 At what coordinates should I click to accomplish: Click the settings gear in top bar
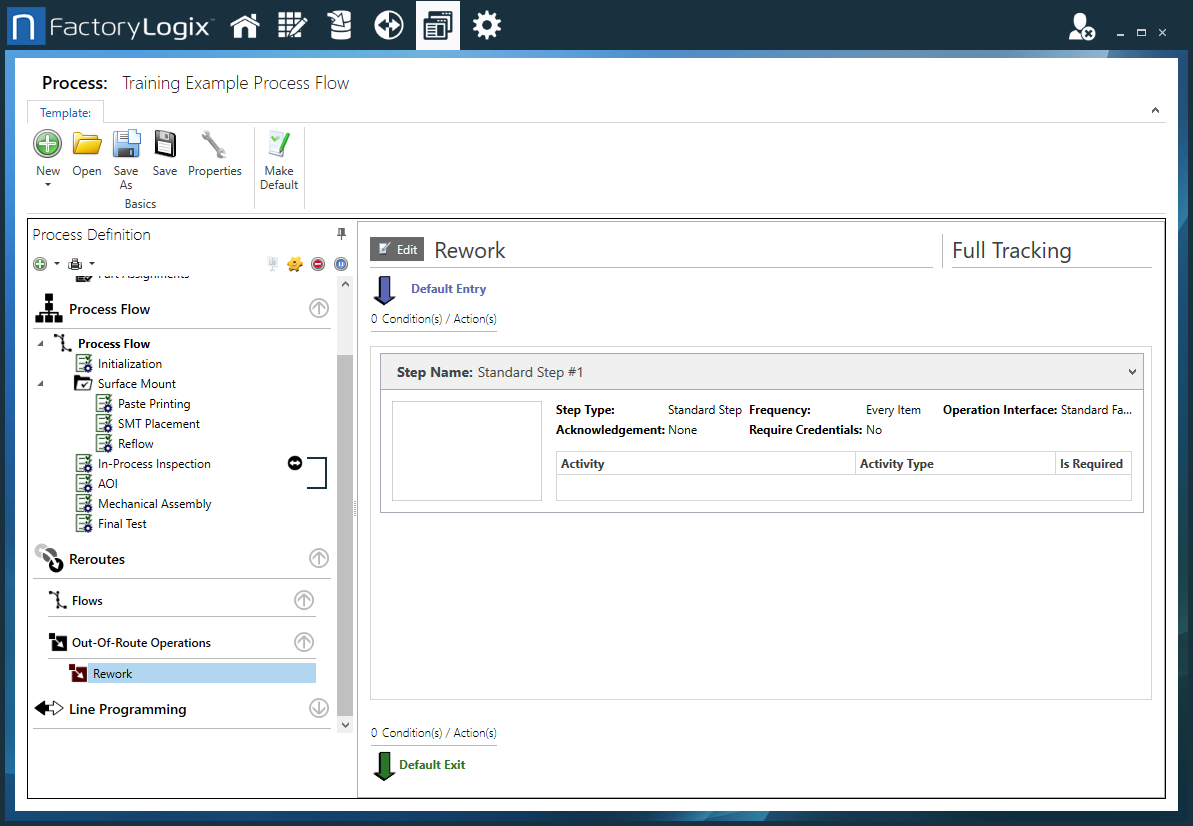point(487,26)
